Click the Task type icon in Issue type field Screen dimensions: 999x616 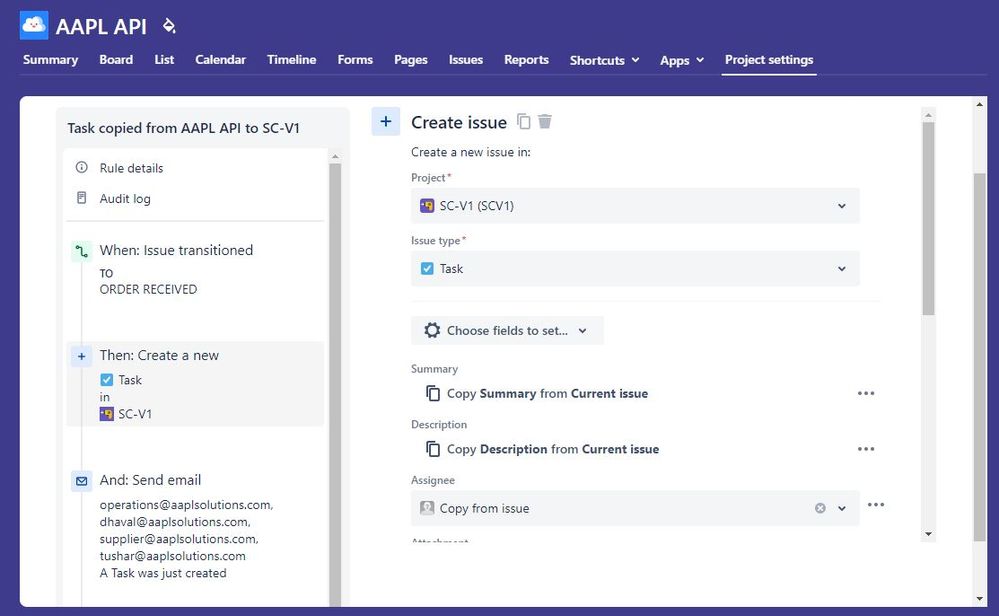coord(427,269)
